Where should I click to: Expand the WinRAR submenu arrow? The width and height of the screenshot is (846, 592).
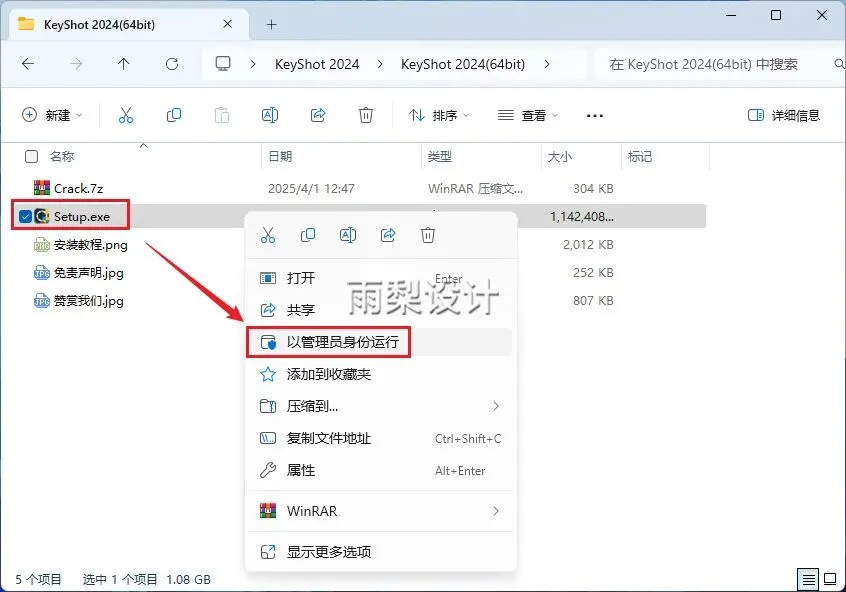point(496,511)
